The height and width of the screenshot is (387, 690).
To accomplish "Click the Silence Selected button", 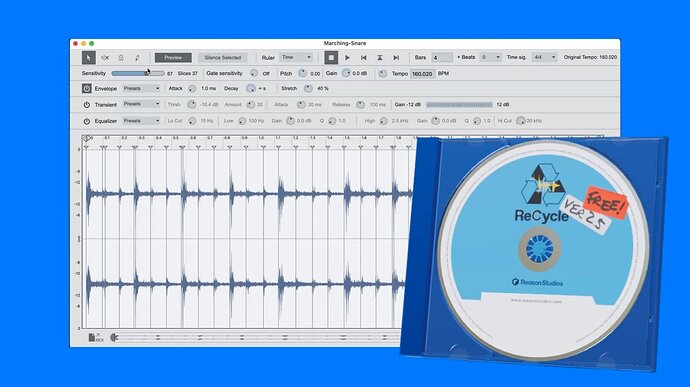I will tap(223, 58).
